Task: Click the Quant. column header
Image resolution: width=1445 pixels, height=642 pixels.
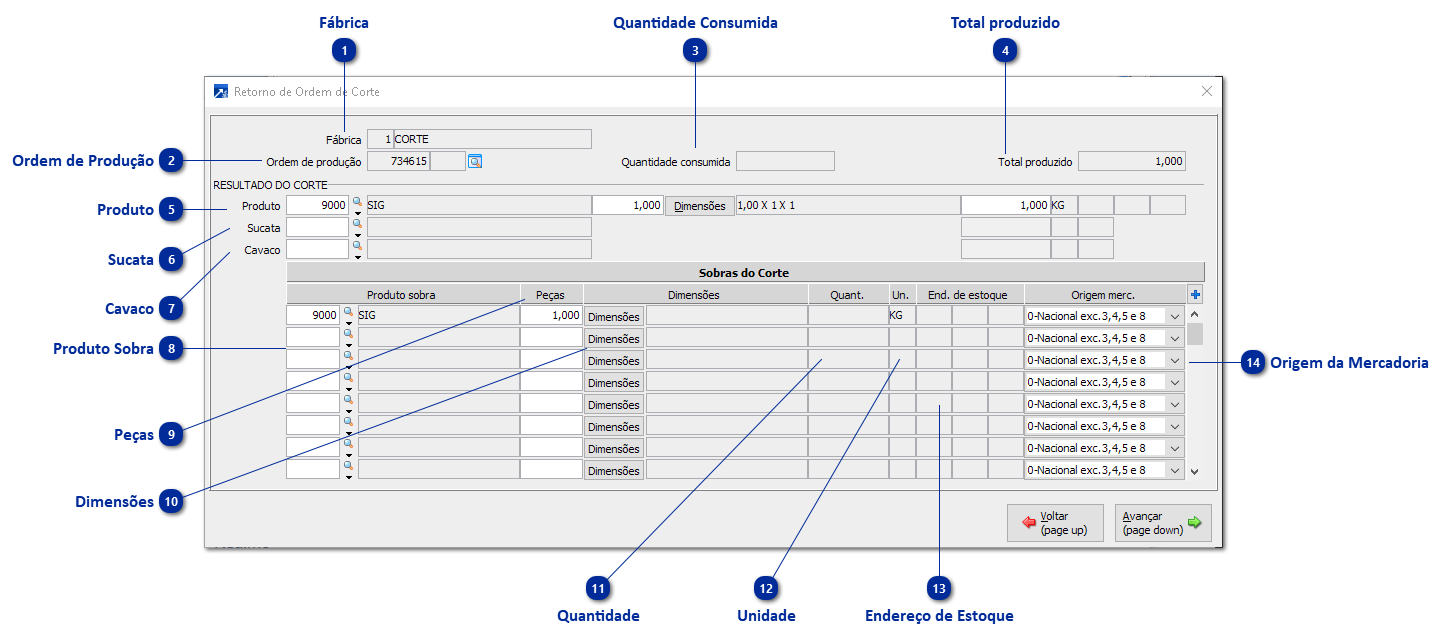Action: point(848,295)
